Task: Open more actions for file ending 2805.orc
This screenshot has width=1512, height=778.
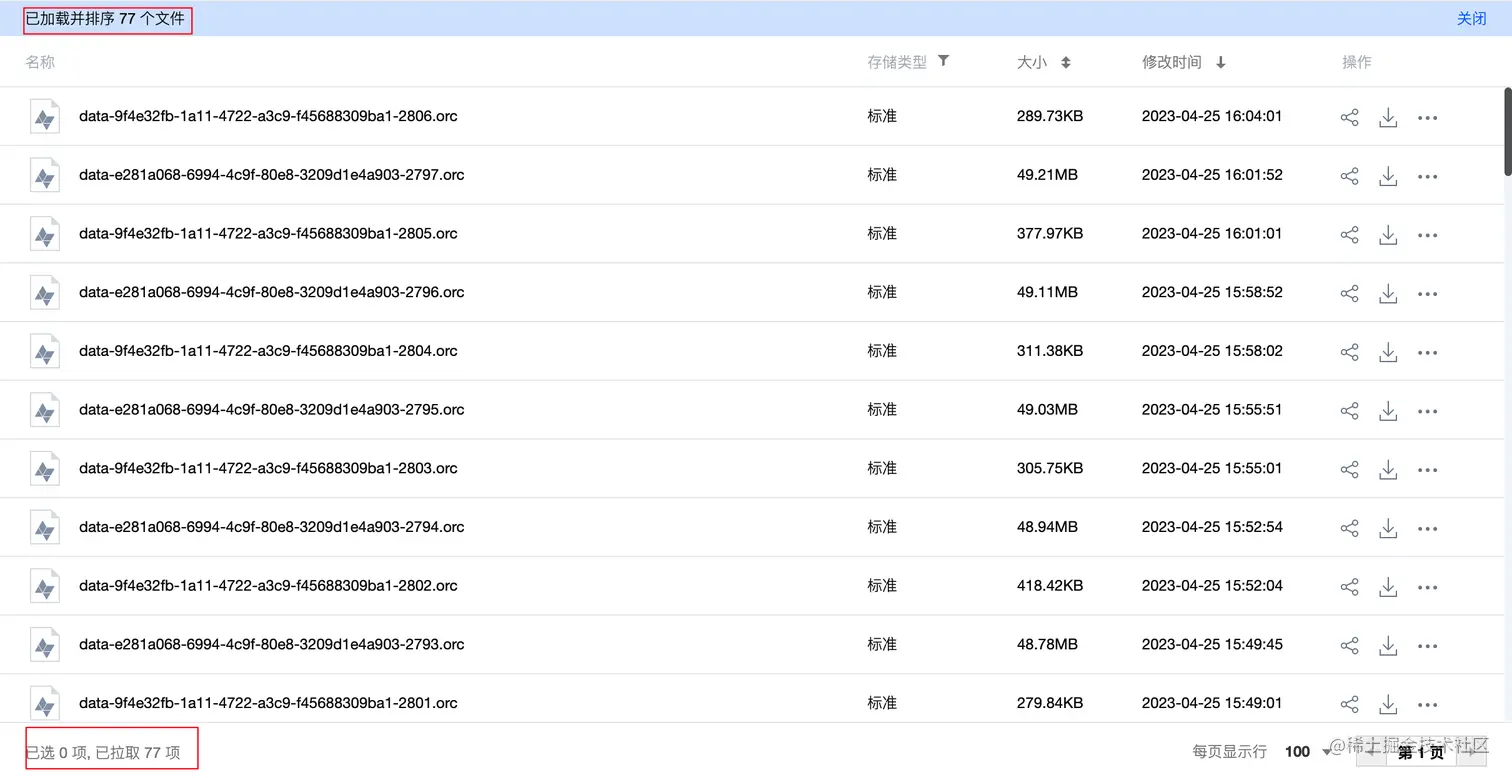Action: point(1427,236)
